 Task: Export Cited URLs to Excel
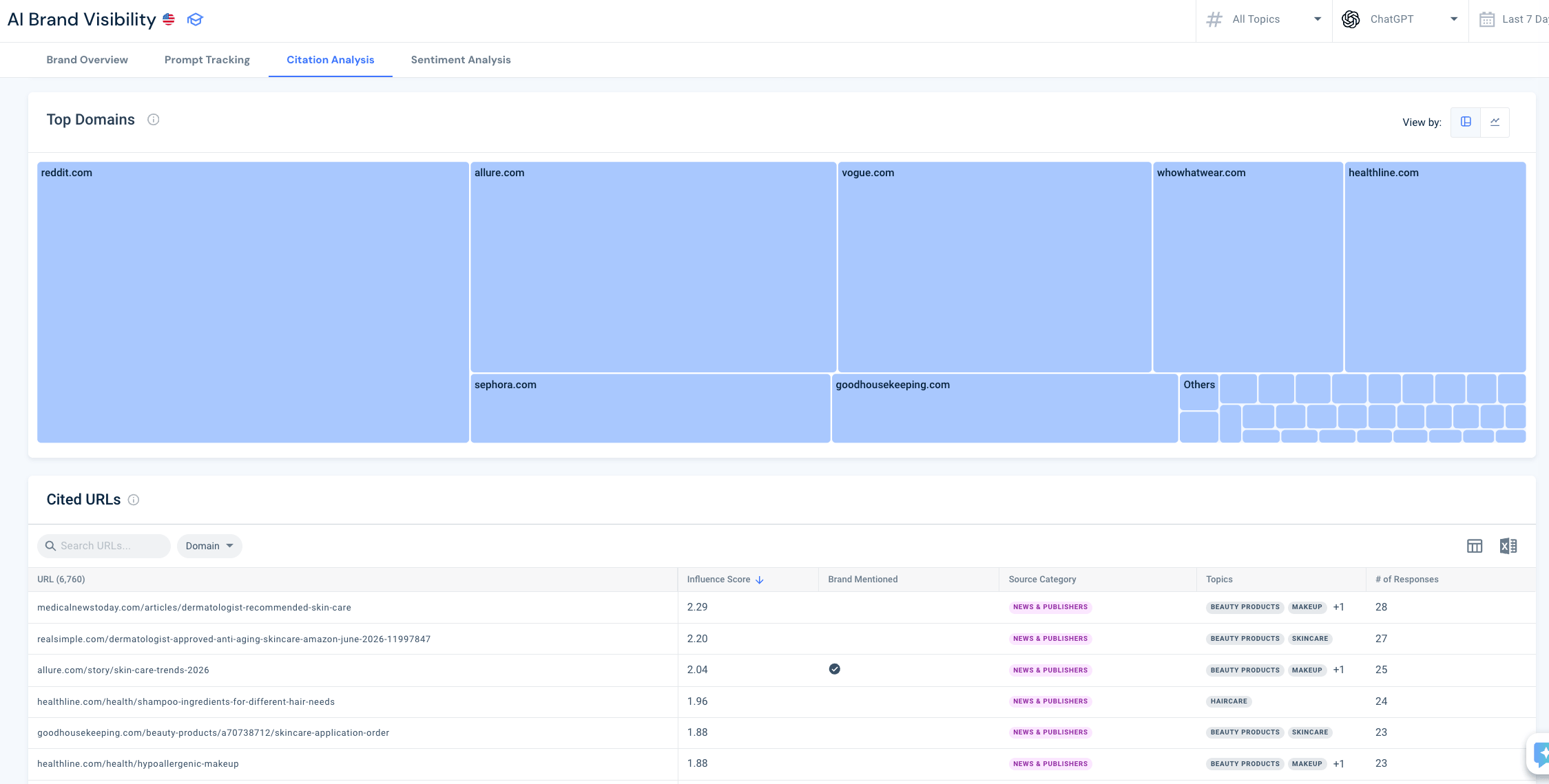pyautogui.click(x=1508, y=546)
